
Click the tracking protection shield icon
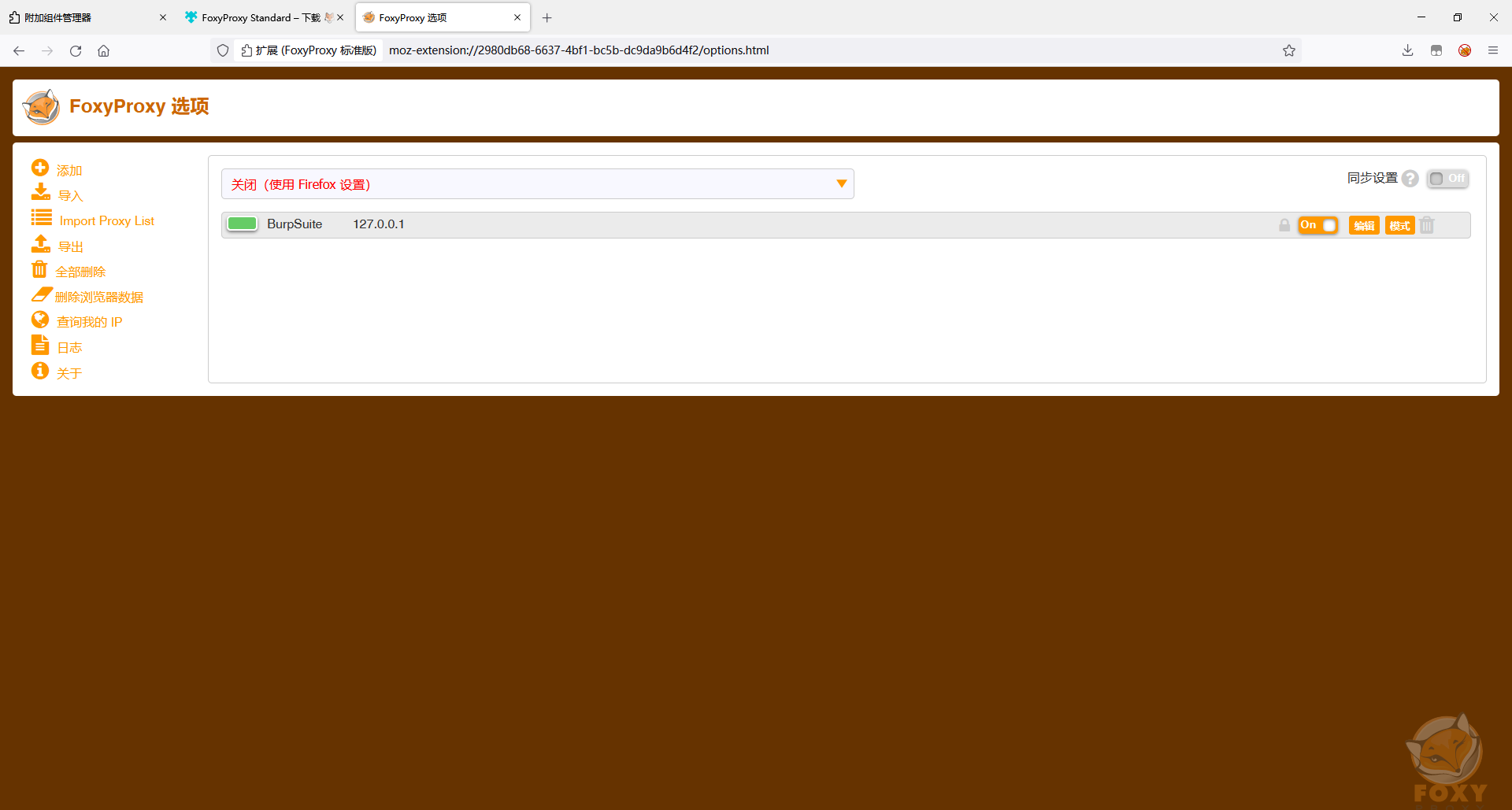223,50
